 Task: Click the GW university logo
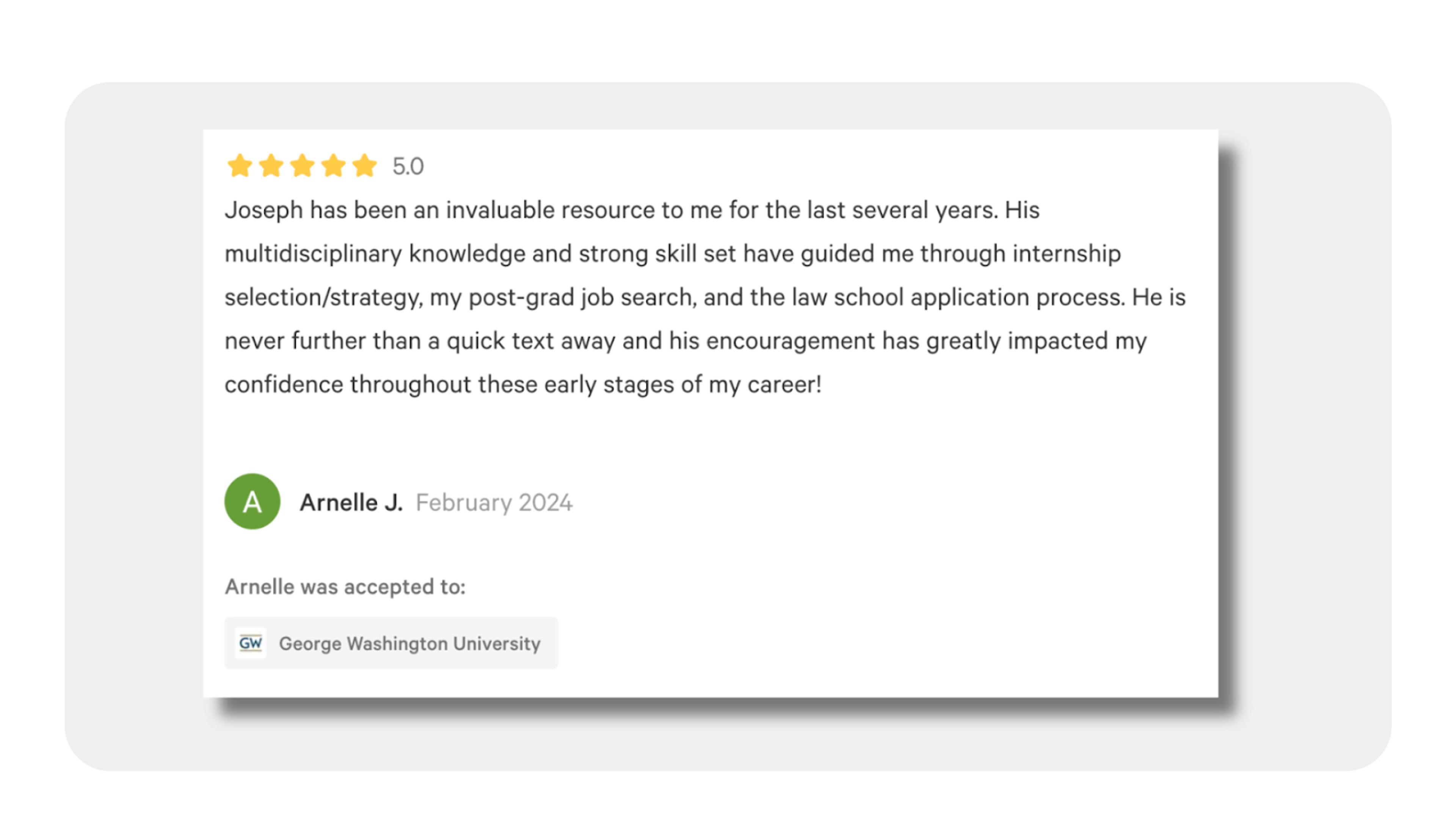click(x=250, y=643)
